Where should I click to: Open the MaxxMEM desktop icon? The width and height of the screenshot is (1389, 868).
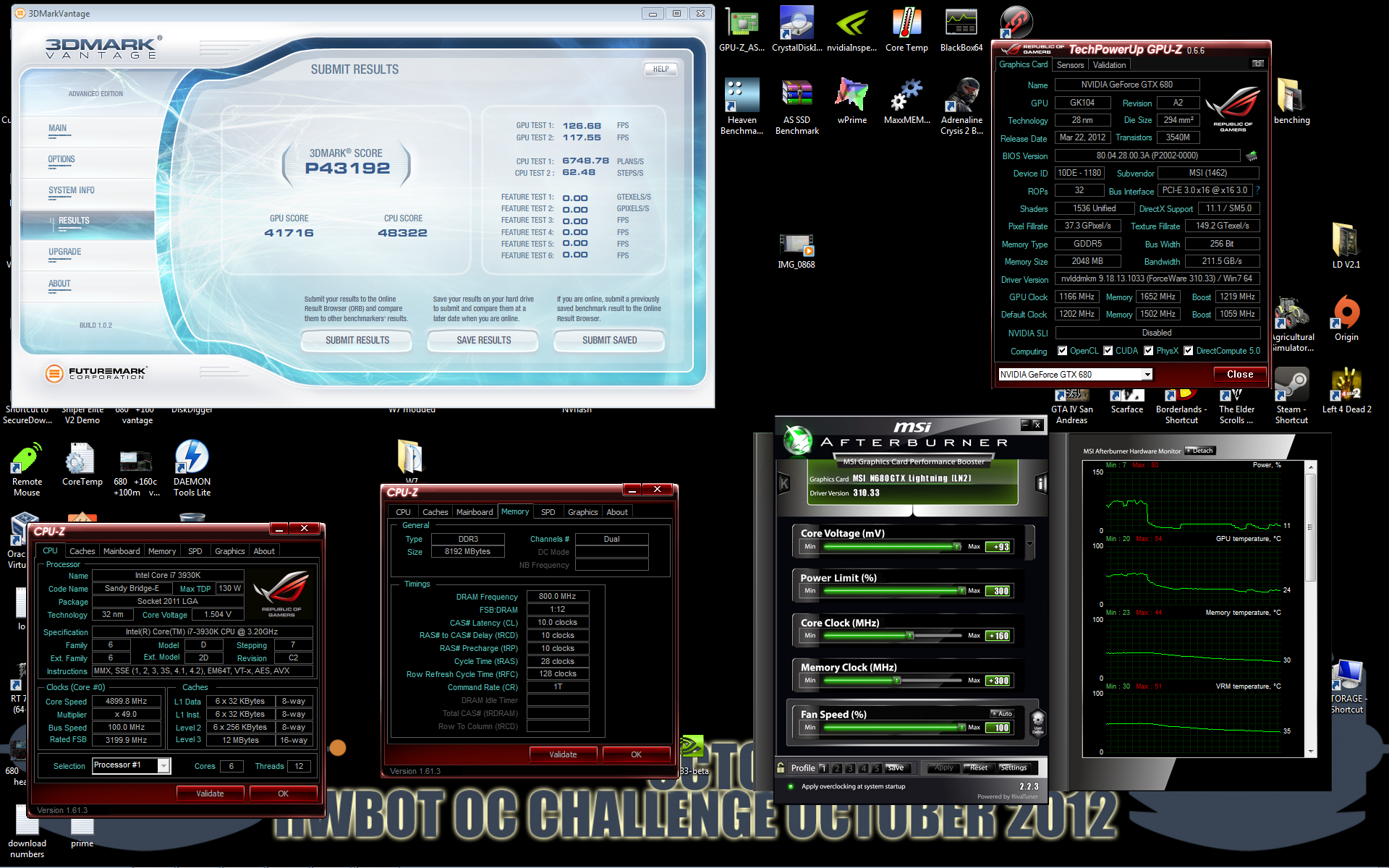906,101
